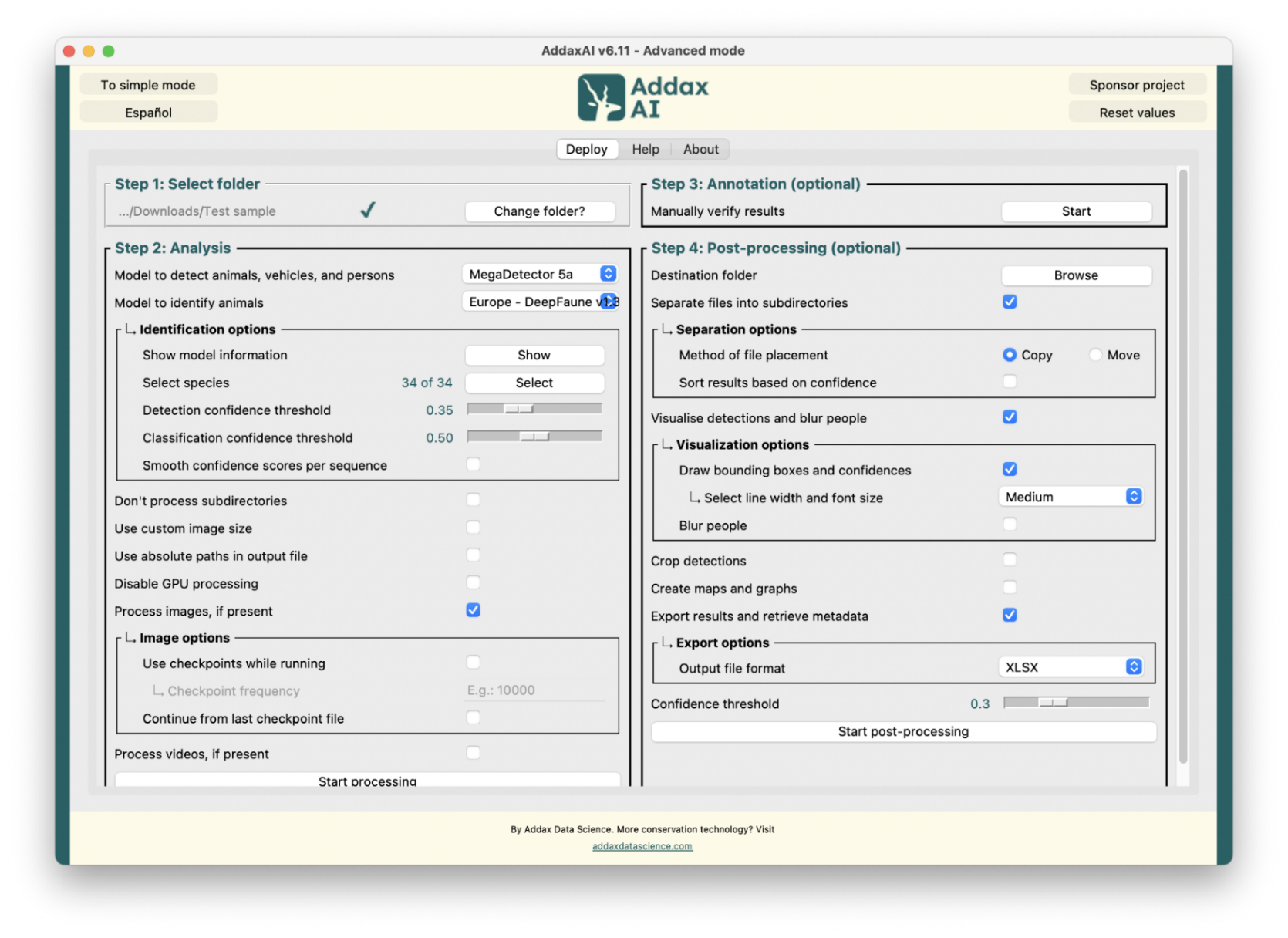The height and width of the screenshot is (938, 1288).
Task: Enable Blur people checkbox
Action: pyautogui.click(x=1009, y=525)
